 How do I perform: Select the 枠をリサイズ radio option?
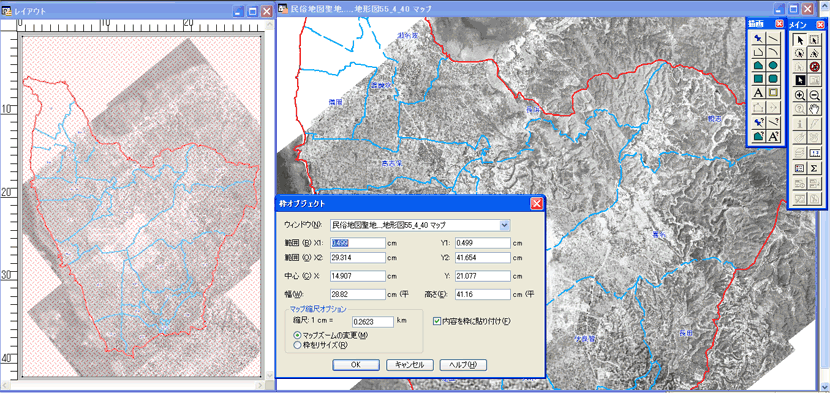pyautogui.click(x=297, y=345)
